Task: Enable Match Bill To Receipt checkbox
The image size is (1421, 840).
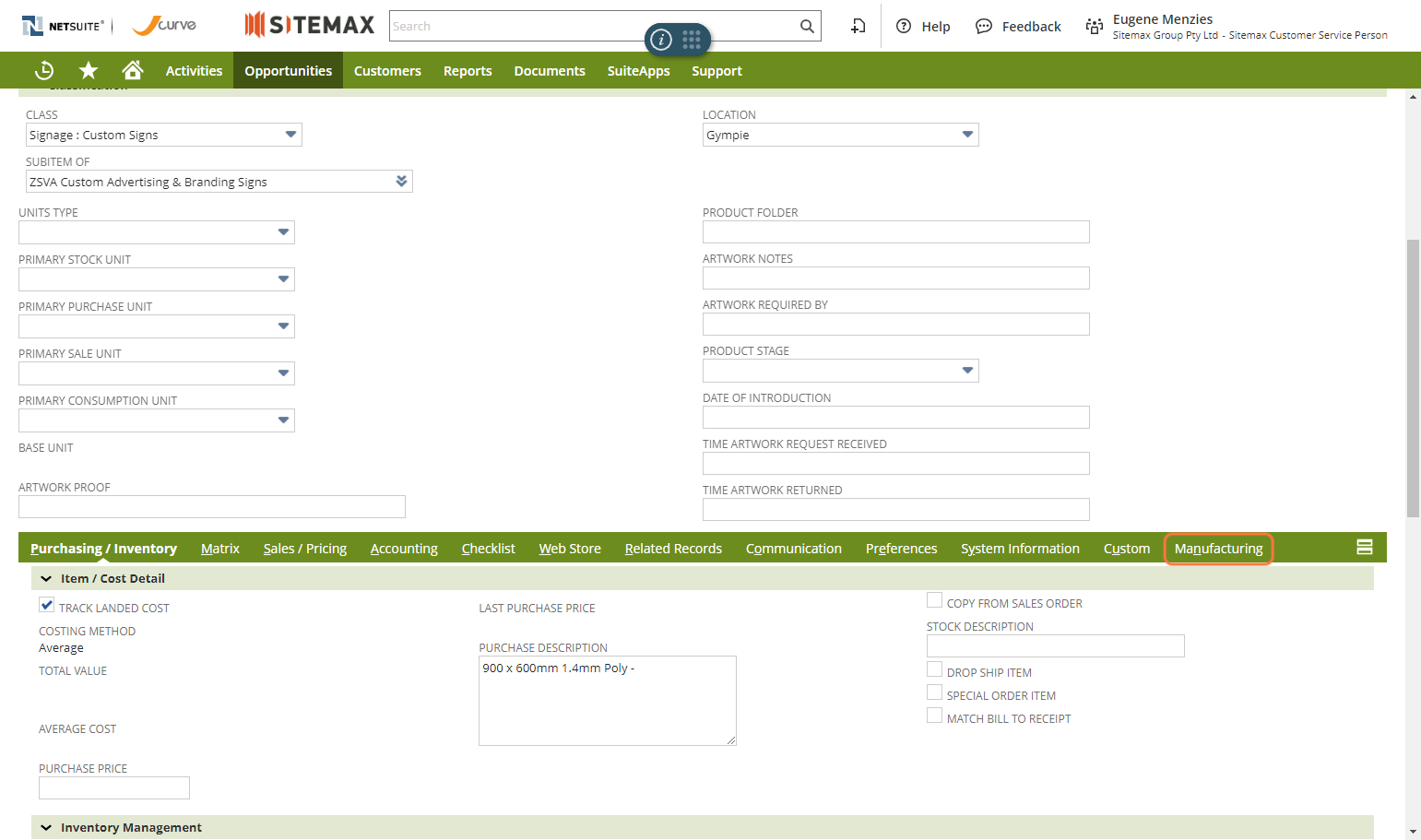Action: 934,716
